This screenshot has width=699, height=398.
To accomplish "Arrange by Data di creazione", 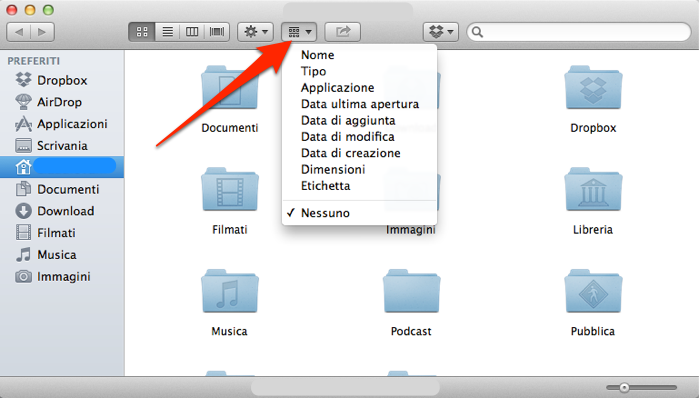I will click(359, 153).
